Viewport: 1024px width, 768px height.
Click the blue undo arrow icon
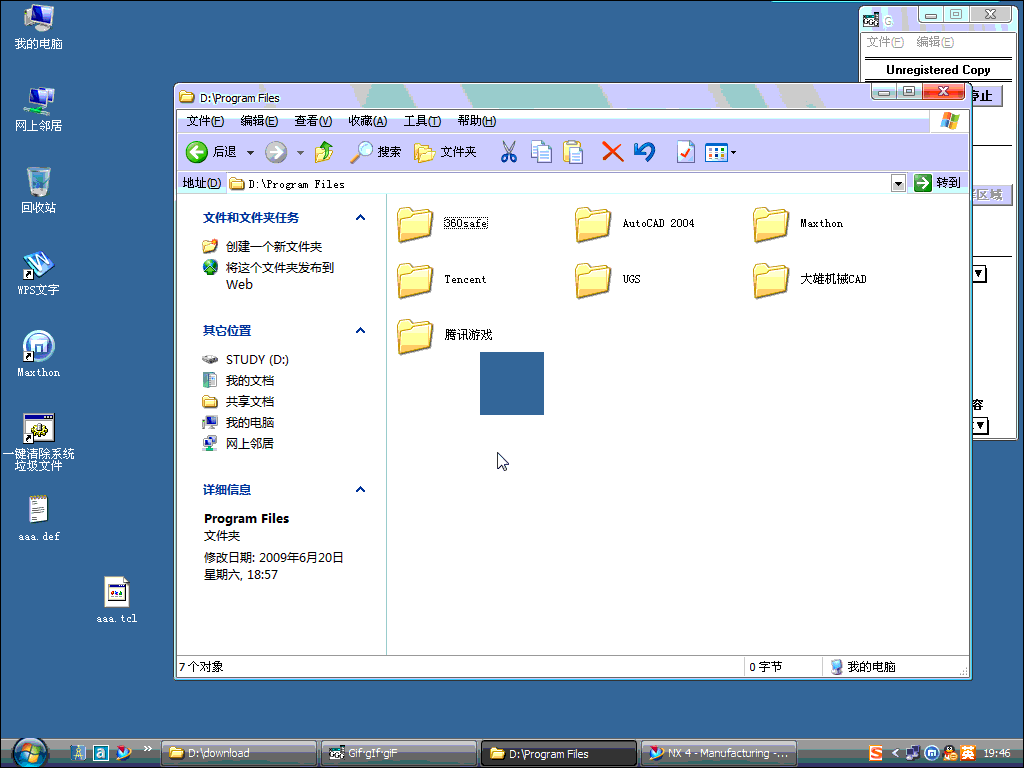click(643, 152)
